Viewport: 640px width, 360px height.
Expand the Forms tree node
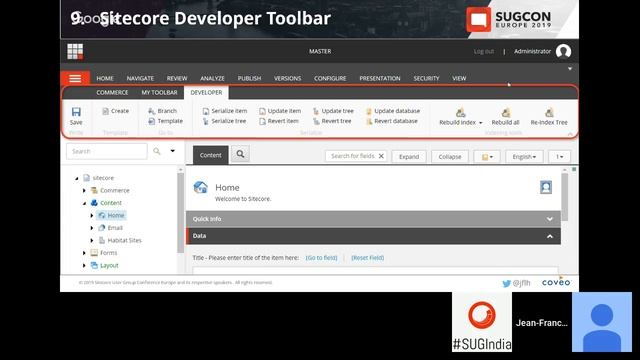click(84, 253)
